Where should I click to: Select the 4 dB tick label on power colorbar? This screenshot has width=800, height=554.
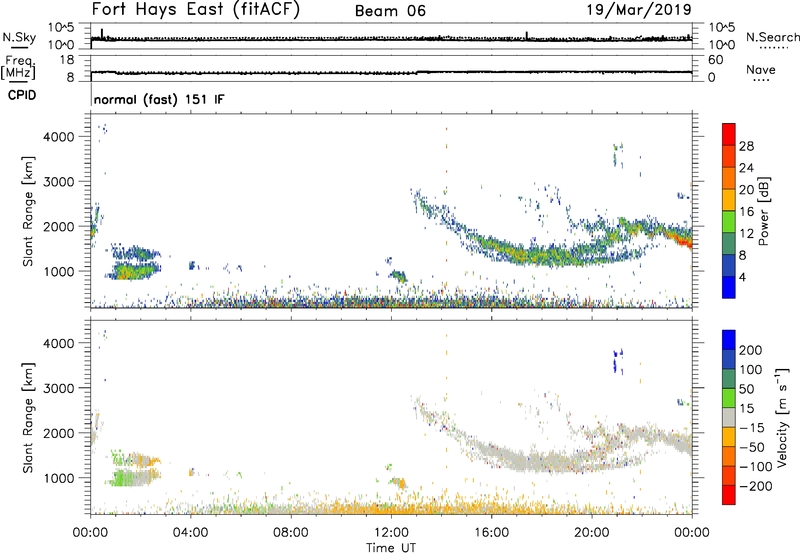(742, 277)
